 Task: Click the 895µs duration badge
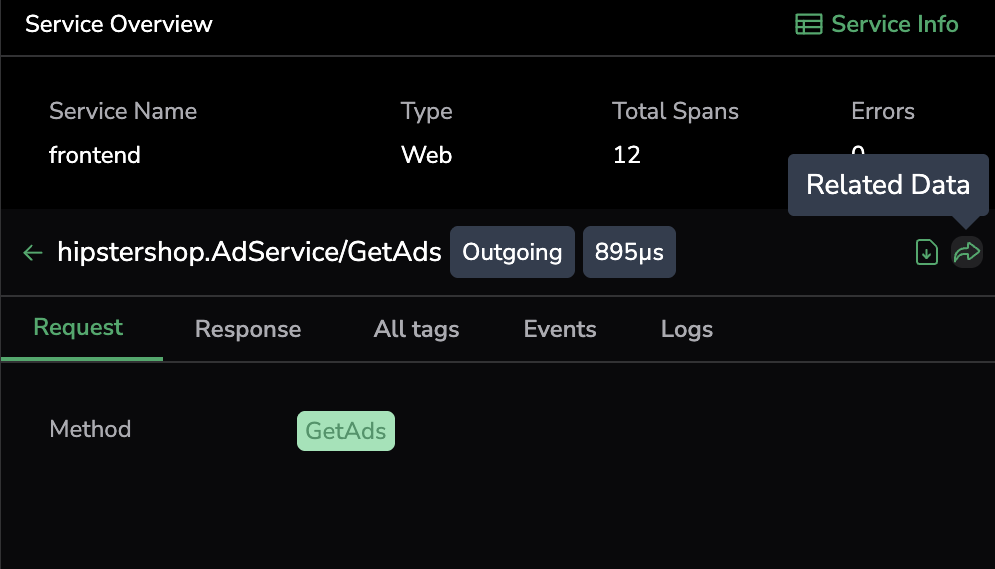(x=629, y=253)
